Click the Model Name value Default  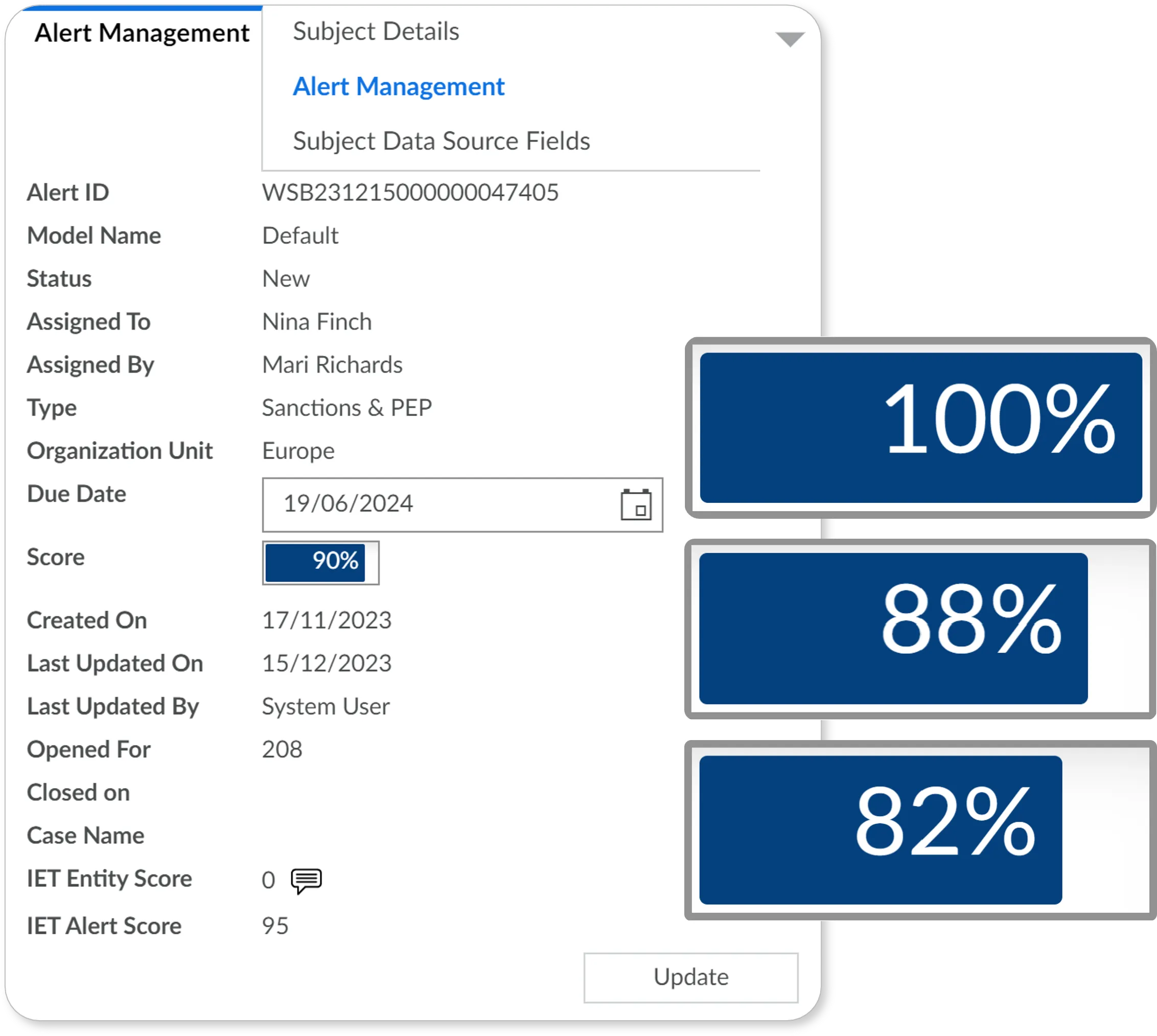(x=300, y=236)
